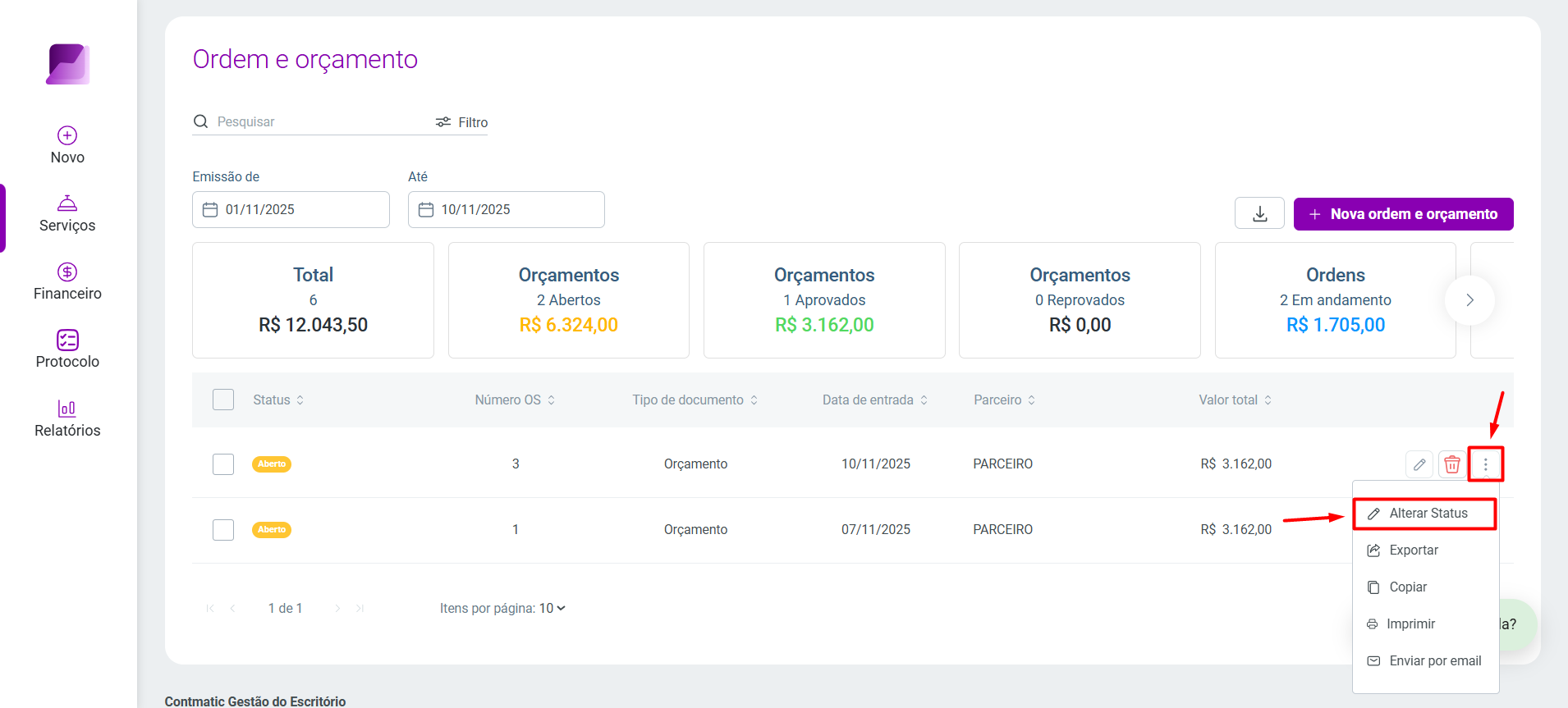Click PARCEIRO in the 07/11/2025 row
The image size is (1568, 708).
1002,530
